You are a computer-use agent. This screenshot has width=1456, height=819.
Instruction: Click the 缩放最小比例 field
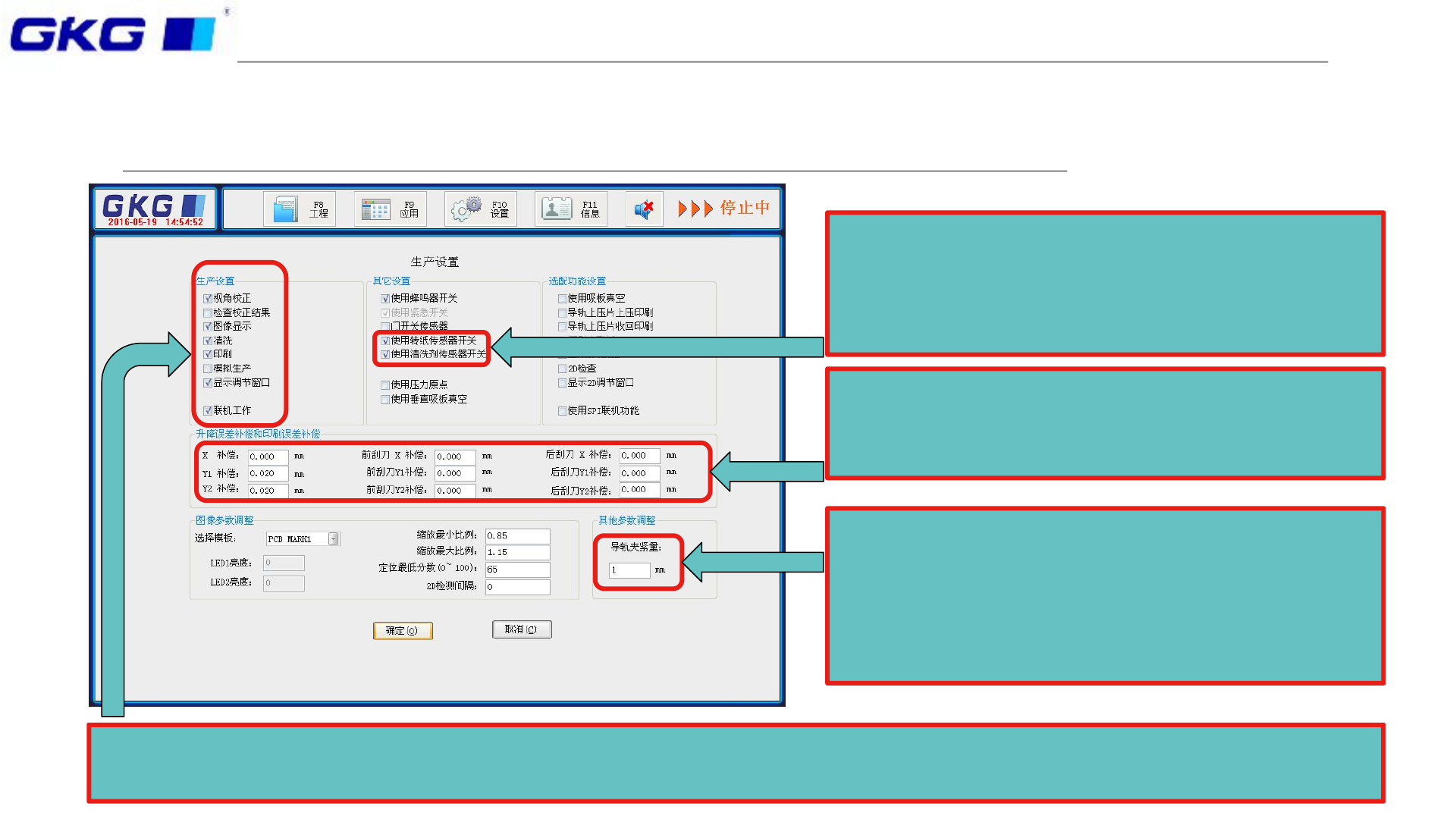pyautogui.click(x=517, y=536)
